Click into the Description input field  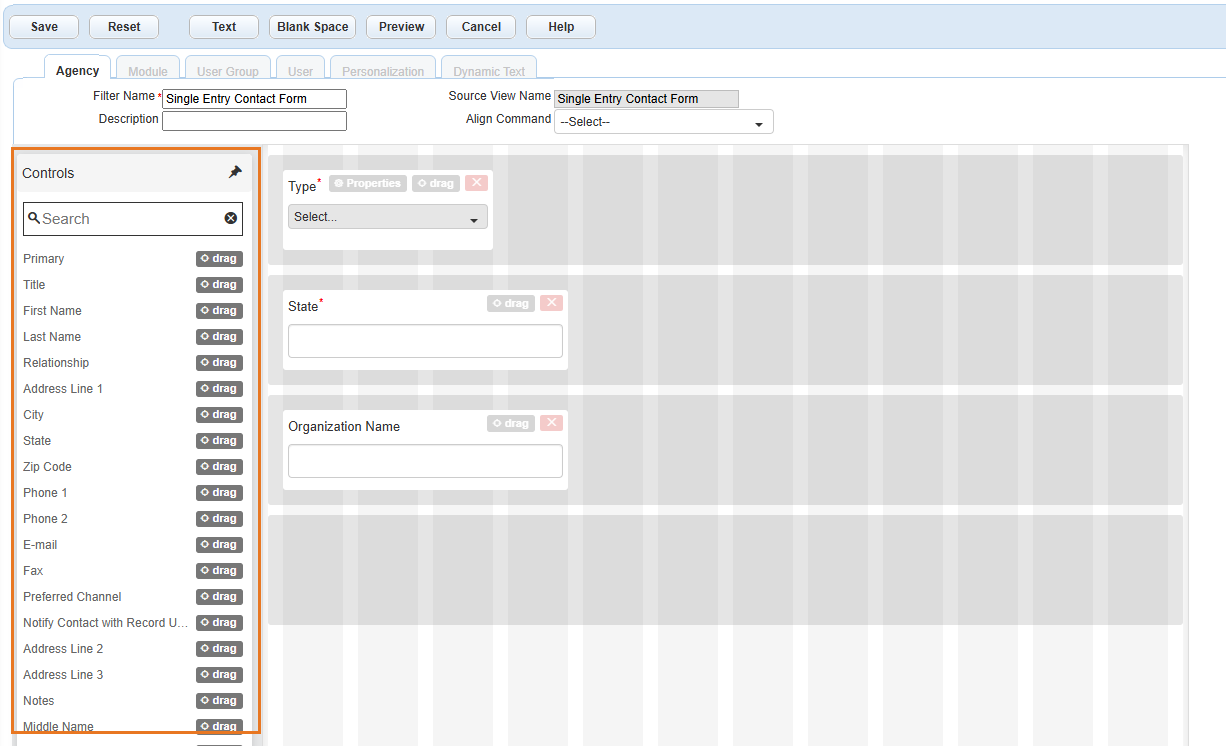tap(254, 121)
